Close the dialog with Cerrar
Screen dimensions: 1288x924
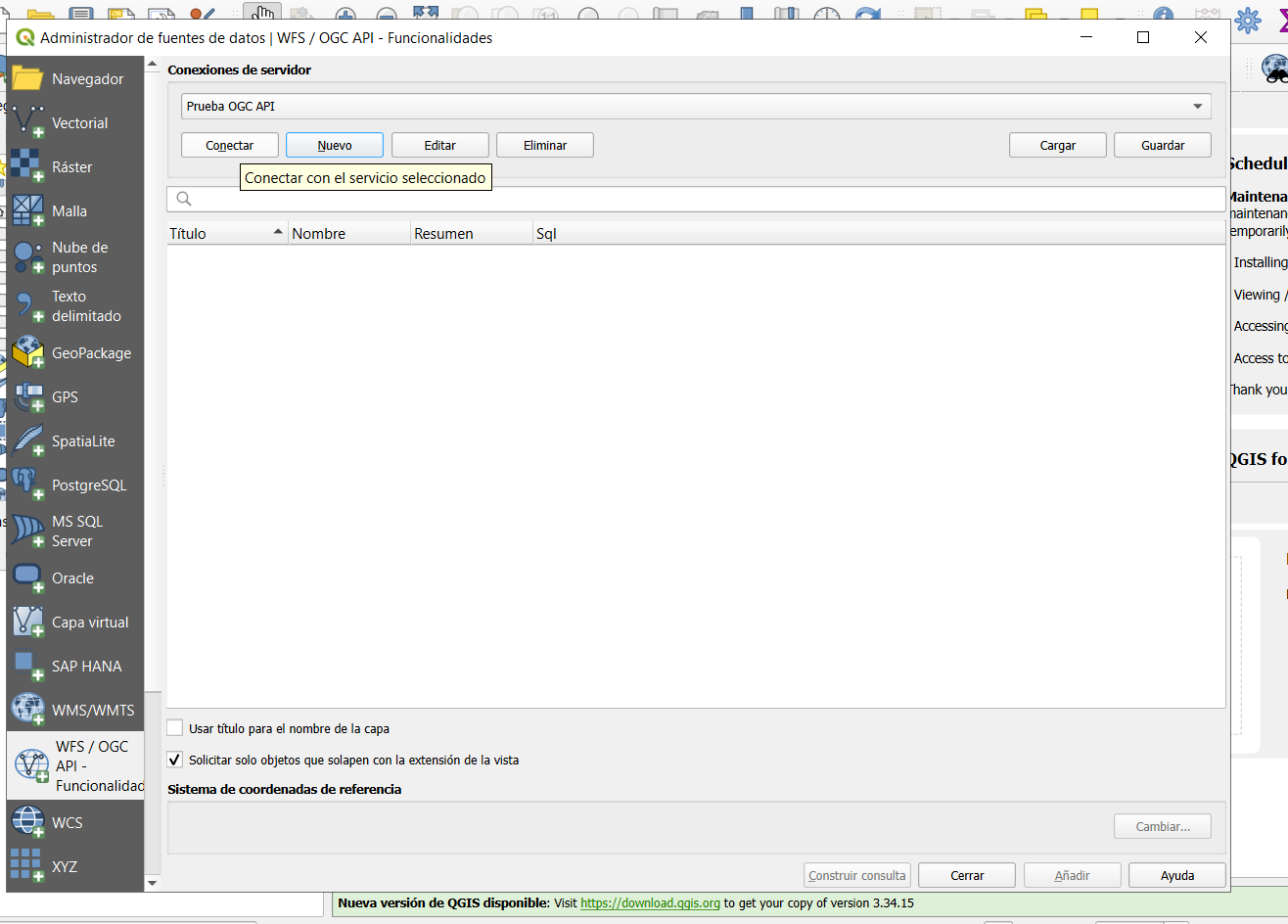(967, 875)
